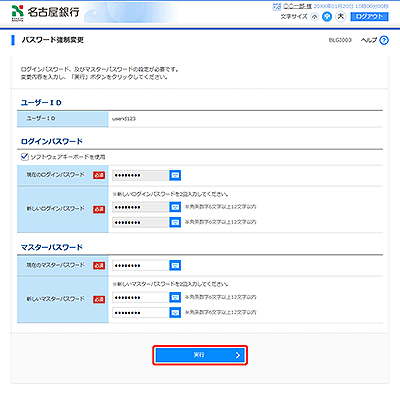
Task: Focus the current login password field
Action: point(140,175)
